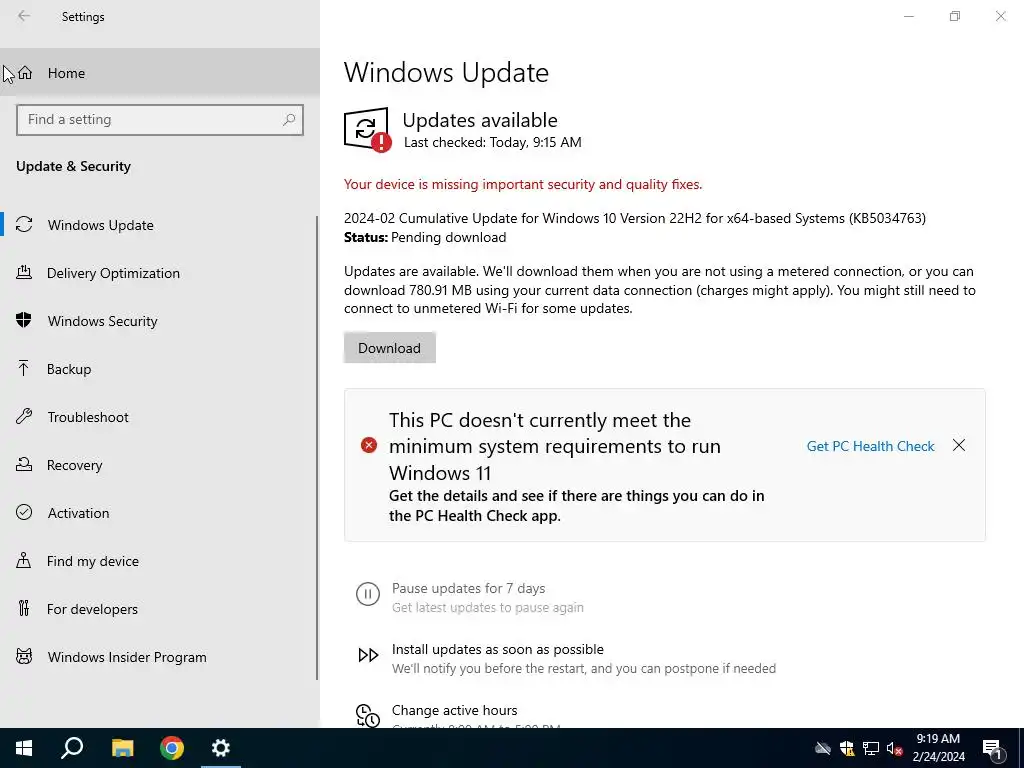Open Windows Security tray icon
1024x768 pixels.
tap(847, 748)
